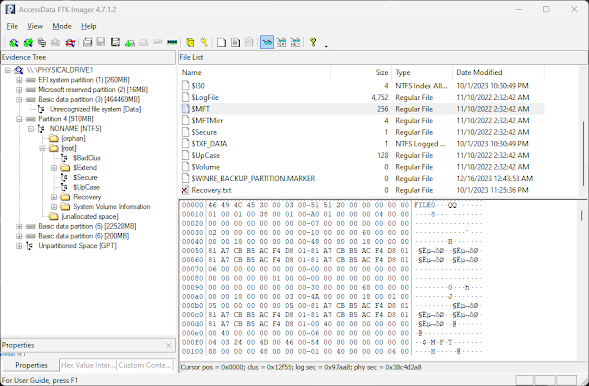Expand Unpartitioned Space [GPT] node
589x386 pixels.
(x=19, y=246)
